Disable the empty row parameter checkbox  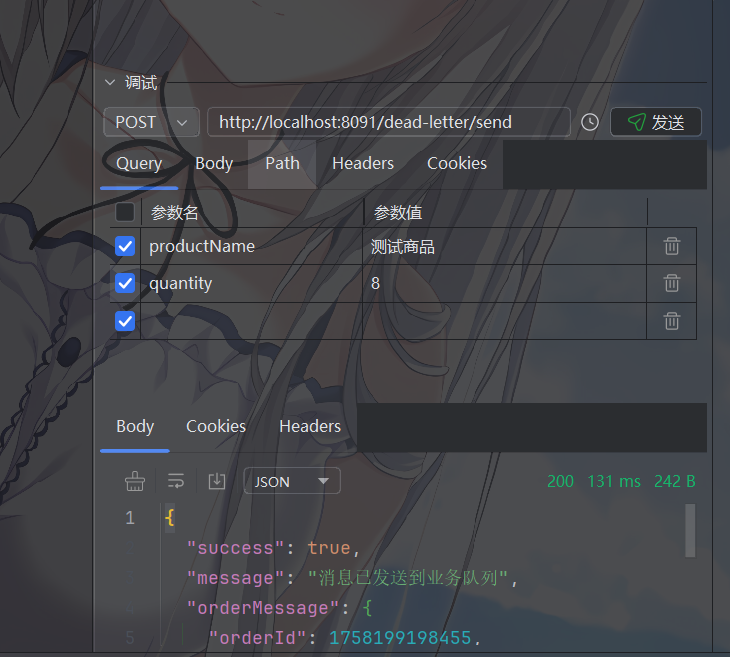[x=125, y=321]
